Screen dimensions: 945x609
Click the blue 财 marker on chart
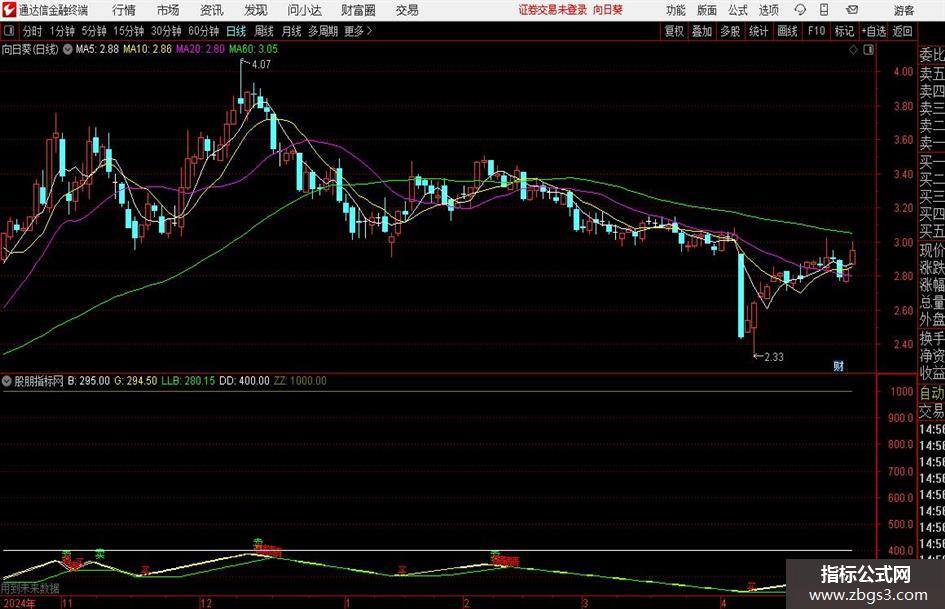point(838,366)
